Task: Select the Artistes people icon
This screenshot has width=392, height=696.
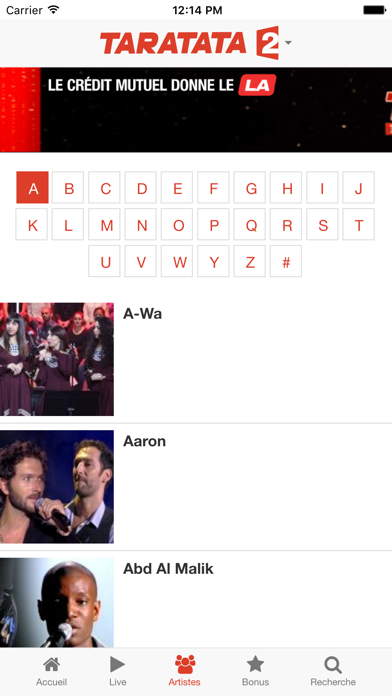Action: pos(185,664)
